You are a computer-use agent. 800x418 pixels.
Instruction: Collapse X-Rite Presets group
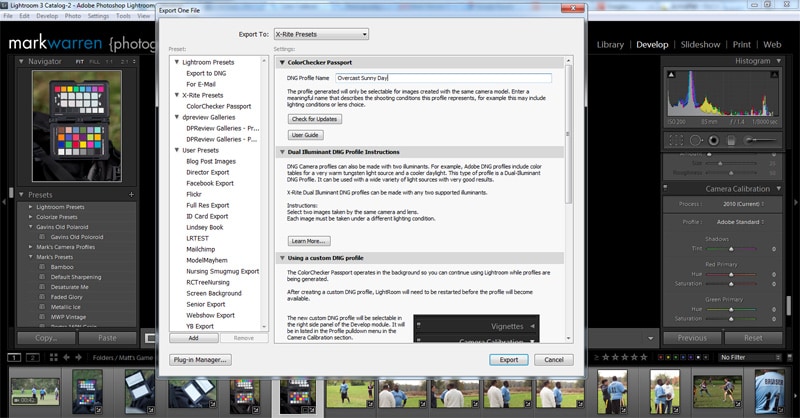click(177, 95)
